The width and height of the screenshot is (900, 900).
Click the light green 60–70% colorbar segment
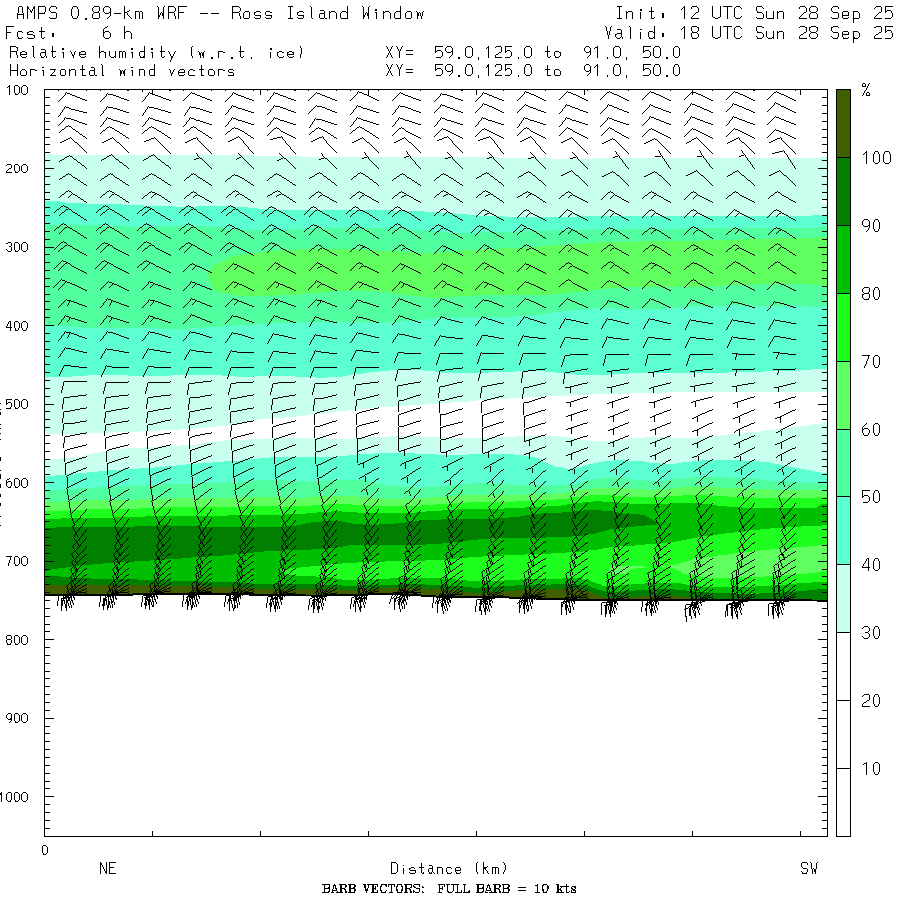click(x=843, y=395)
